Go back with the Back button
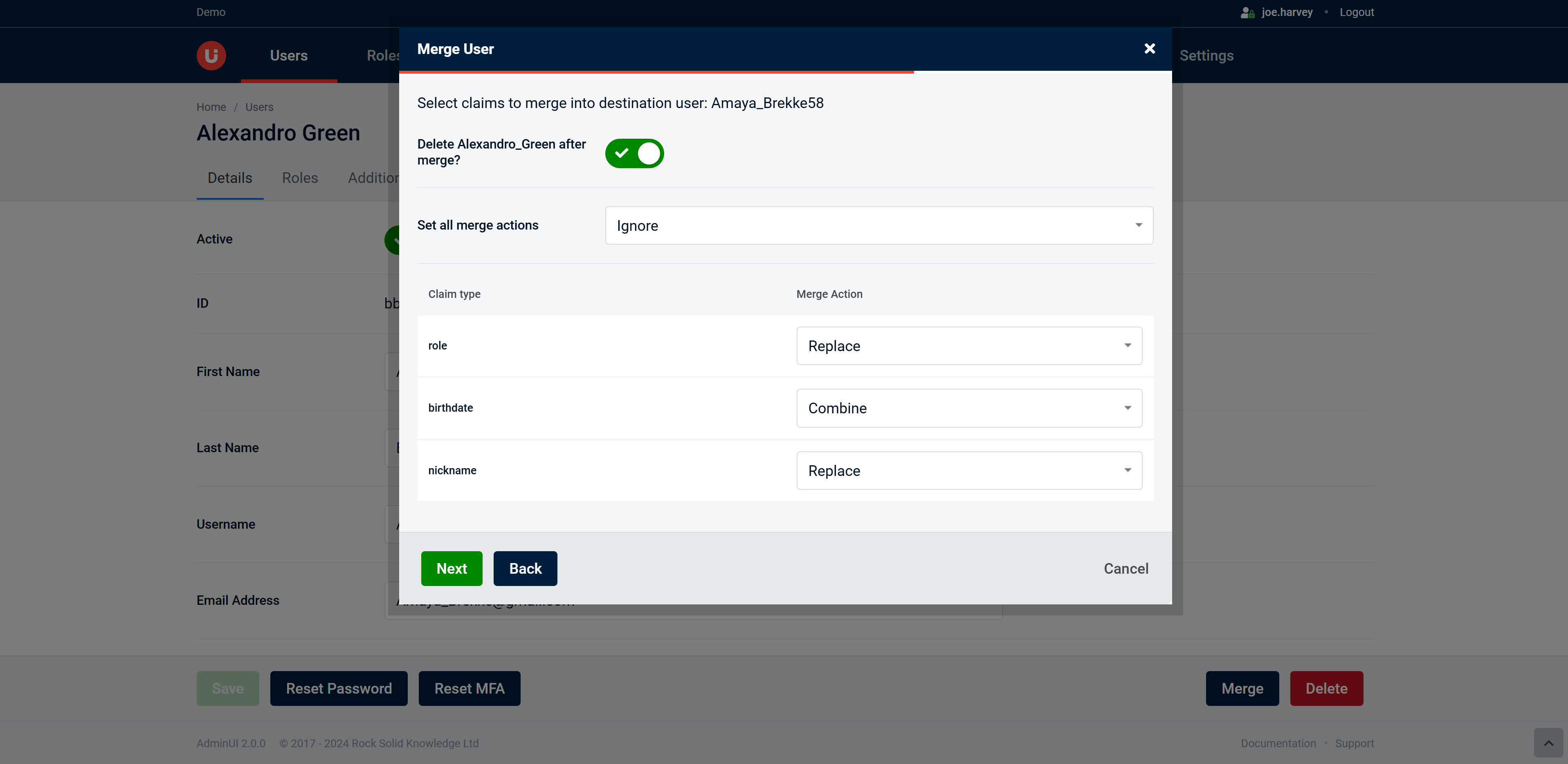Screen dimensions: 1568x764 click(x=525, y=568)
